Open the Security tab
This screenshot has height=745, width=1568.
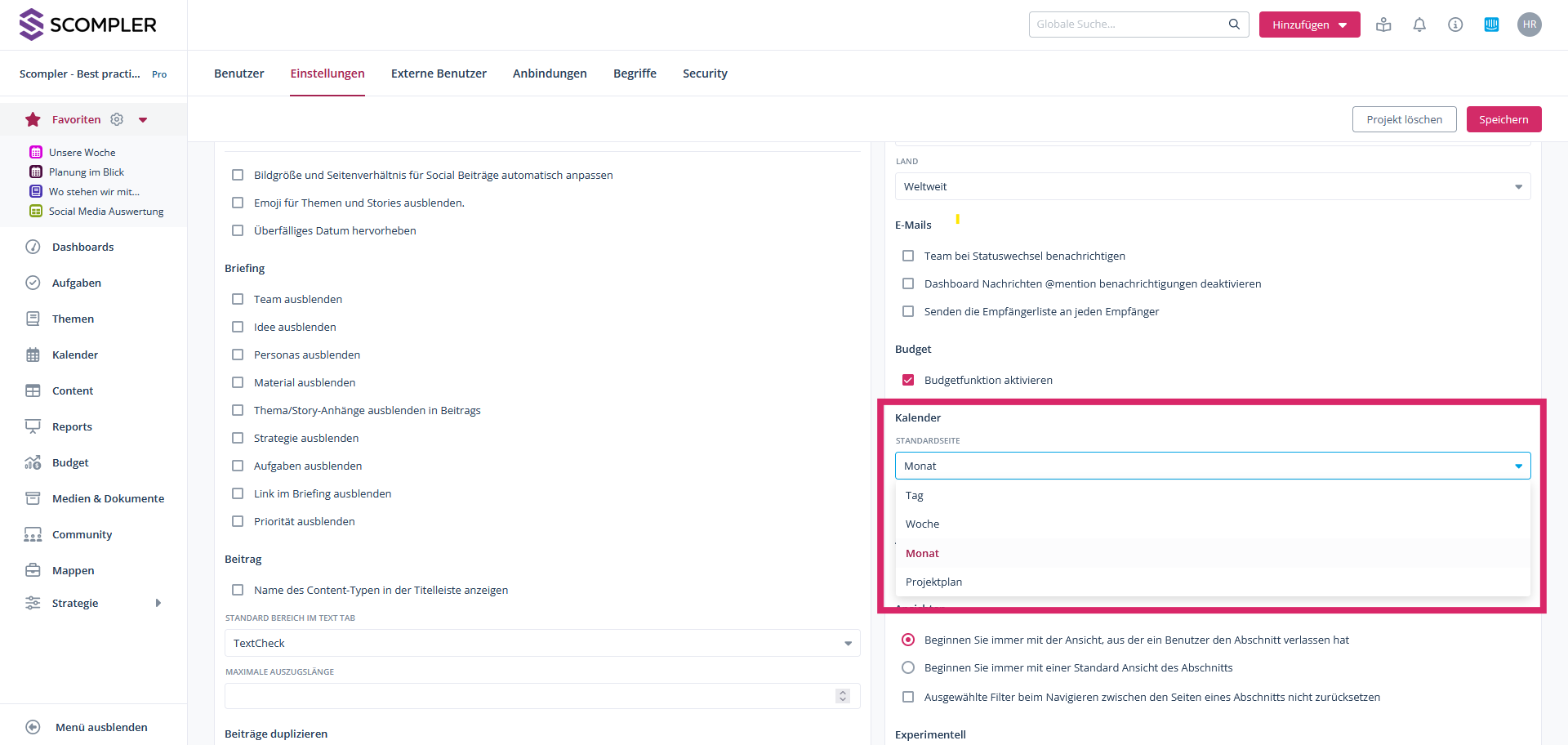tap(705, 74)
